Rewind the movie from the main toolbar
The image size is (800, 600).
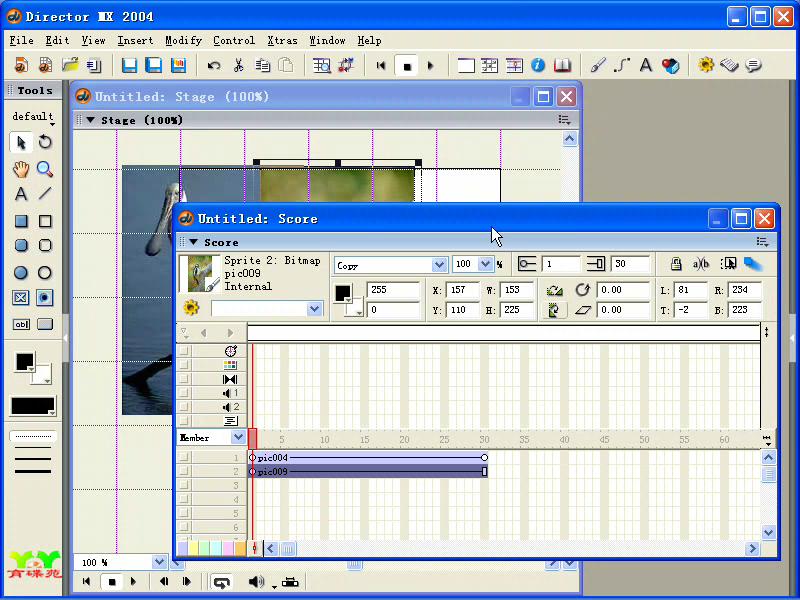[x=381, y=65]
